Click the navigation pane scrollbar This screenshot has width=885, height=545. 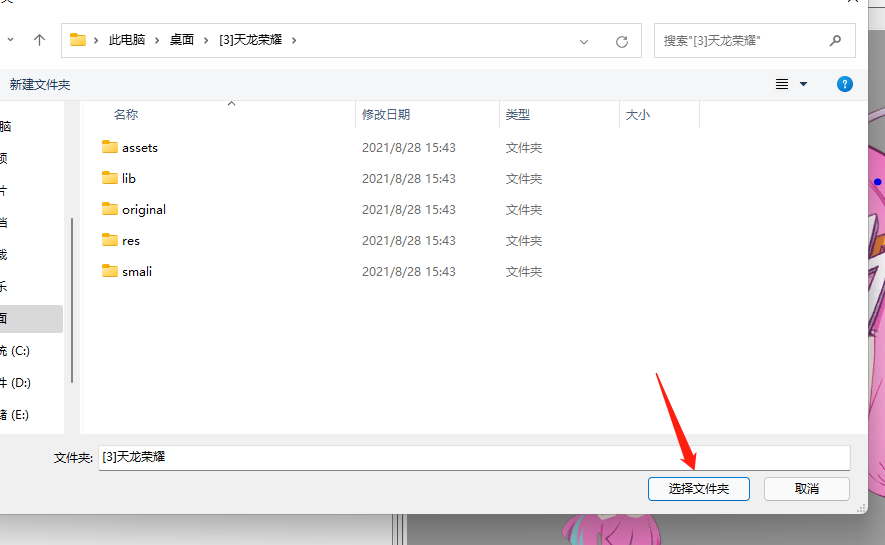coord(71,300)
